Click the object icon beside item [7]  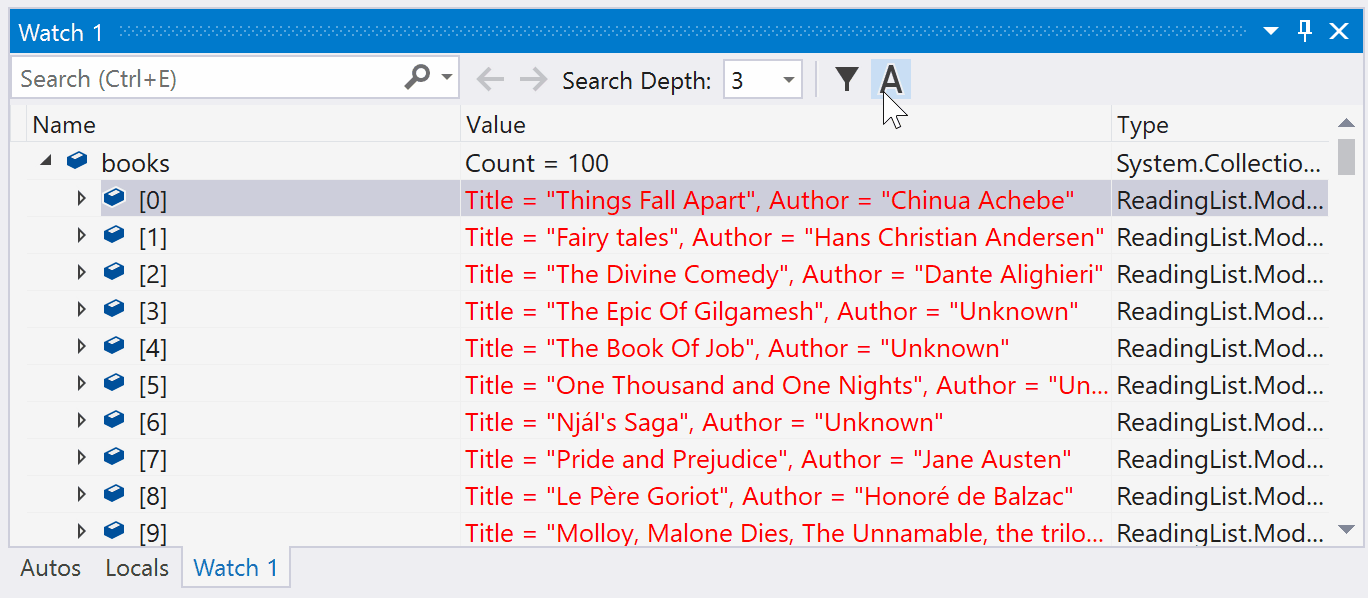coord(113,458)
